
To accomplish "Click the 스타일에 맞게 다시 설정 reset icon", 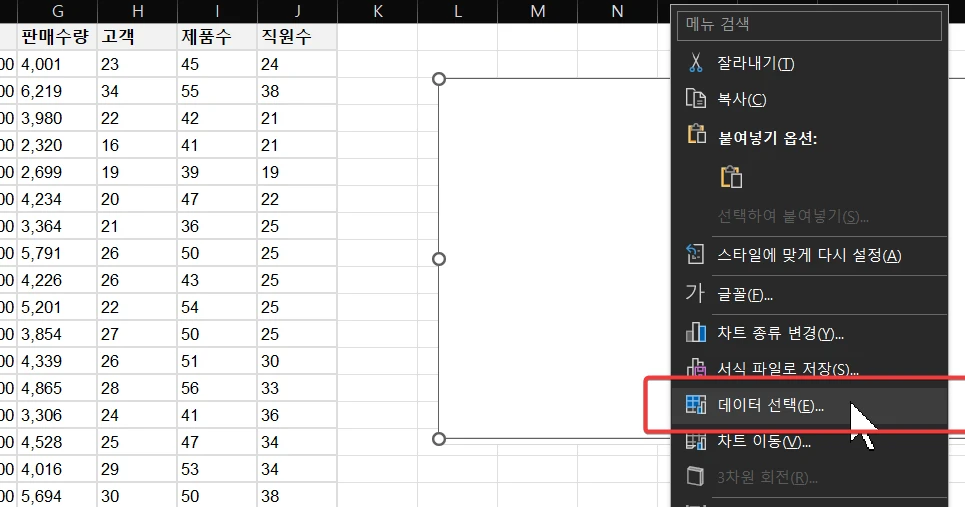I will [696, 255].
